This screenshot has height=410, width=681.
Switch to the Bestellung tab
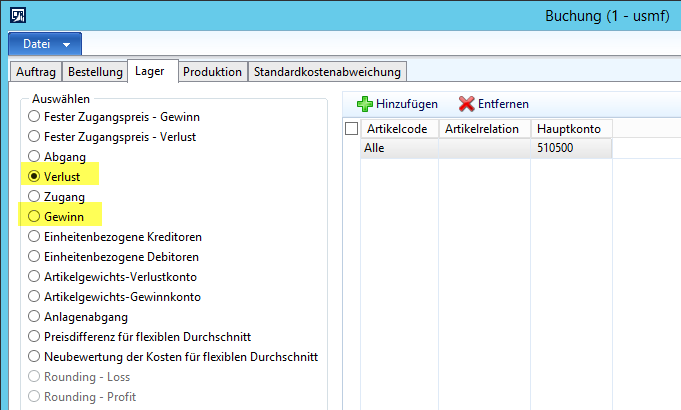pos(95,72)
